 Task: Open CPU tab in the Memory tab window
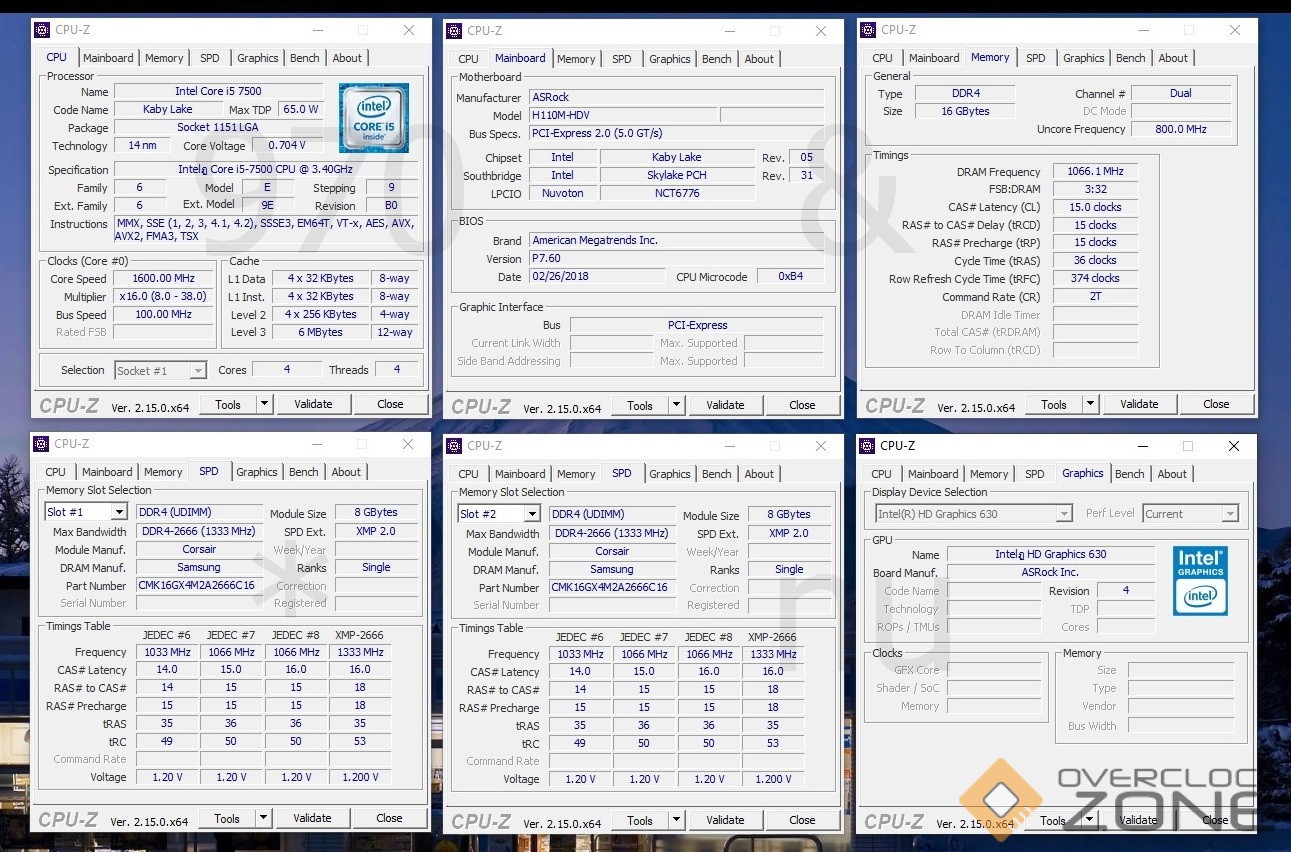tap(882, 58)
